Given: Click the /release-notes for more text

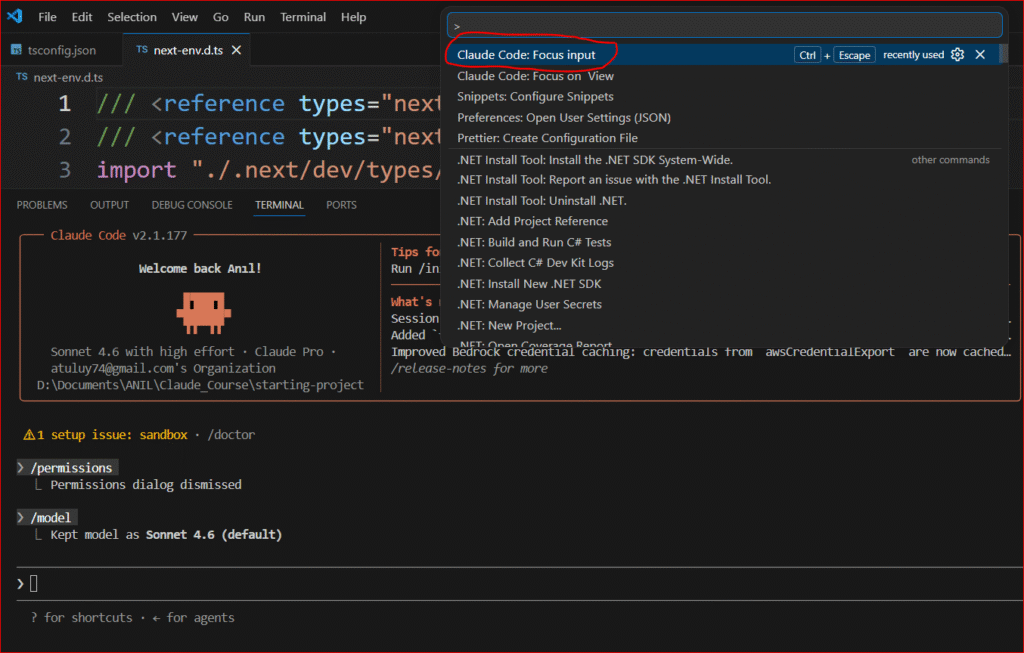Looking at the screenshot, I should point(469,368).
